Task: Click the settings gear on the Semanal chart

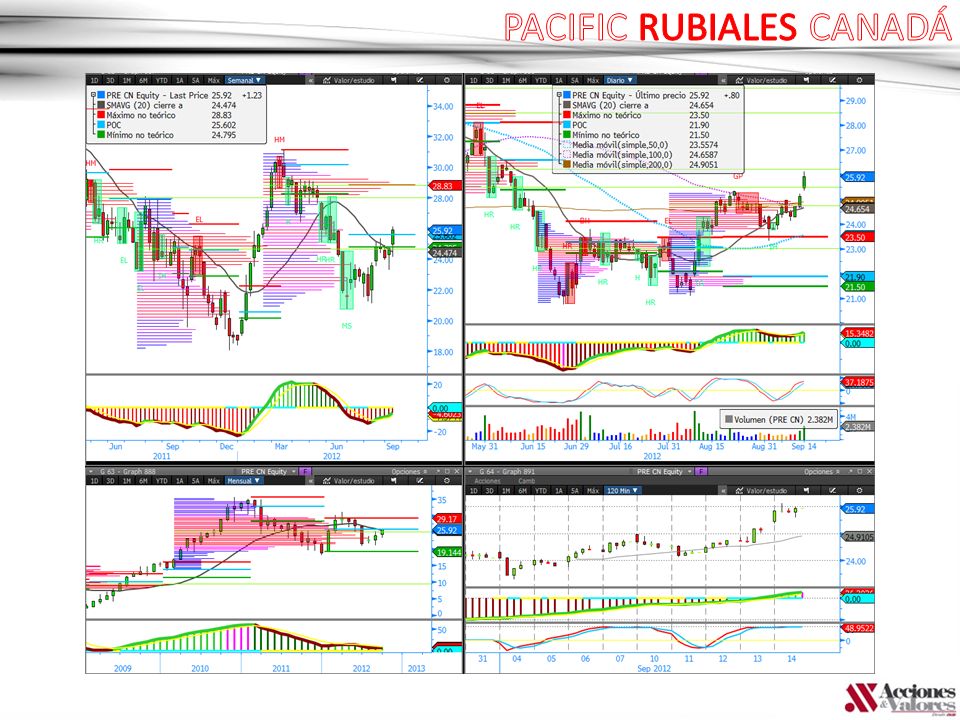Action: coord(446,80)
